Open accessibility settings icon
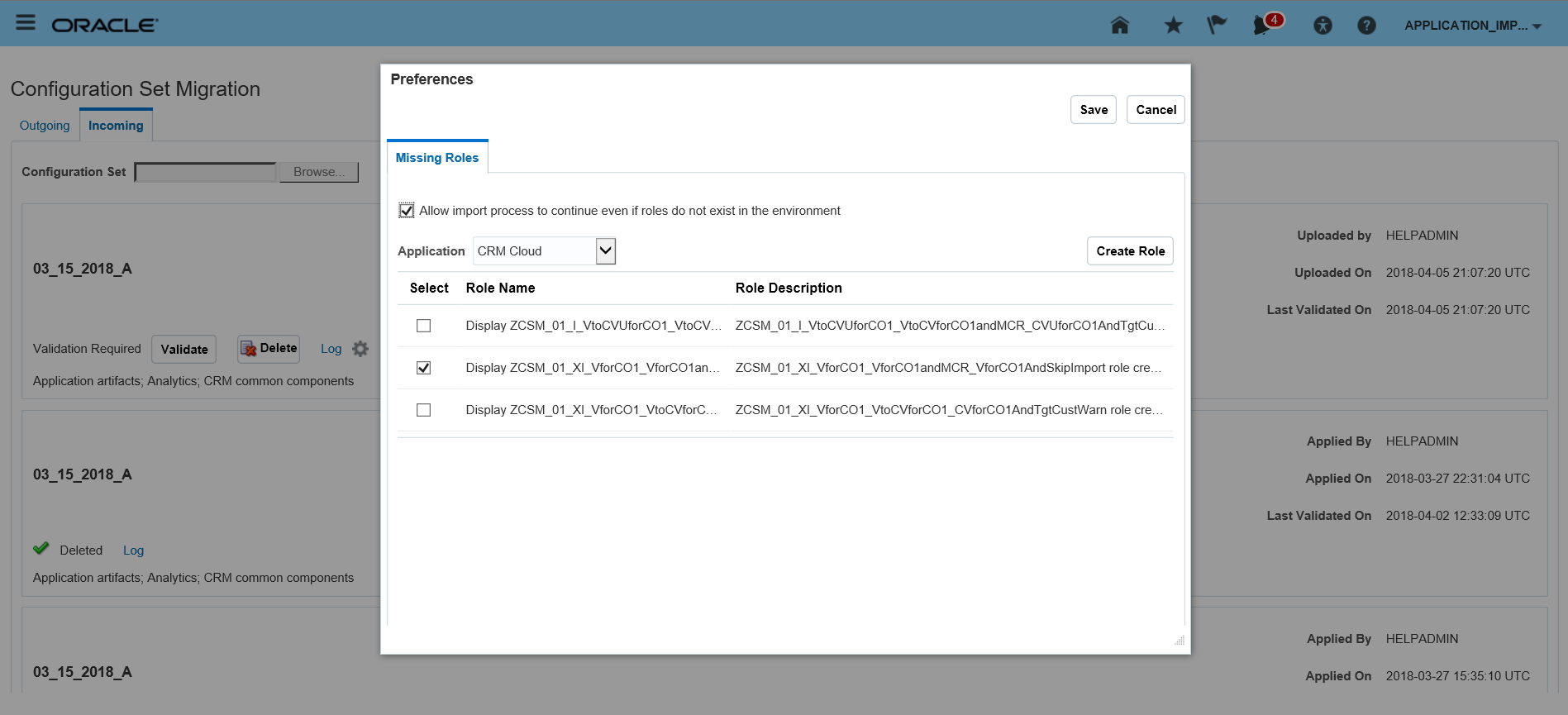Image resolution: width=1568 pixels, height=715 pixels. click(1323, 26)
